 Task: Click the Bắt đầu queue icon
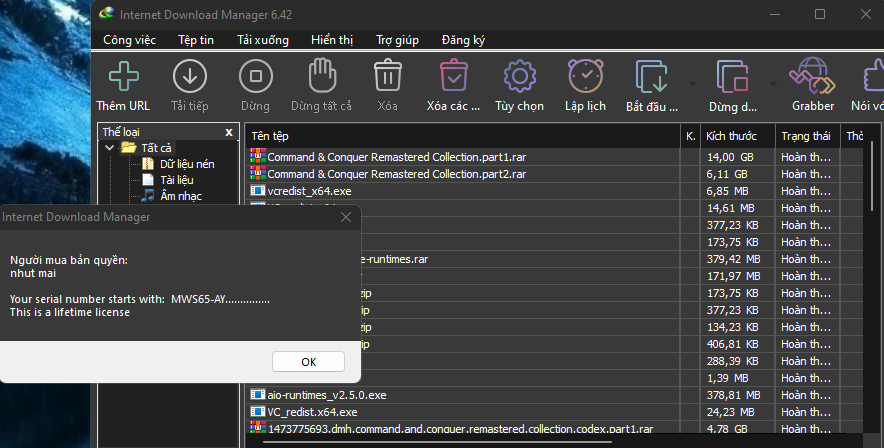(x=652, y=76)
